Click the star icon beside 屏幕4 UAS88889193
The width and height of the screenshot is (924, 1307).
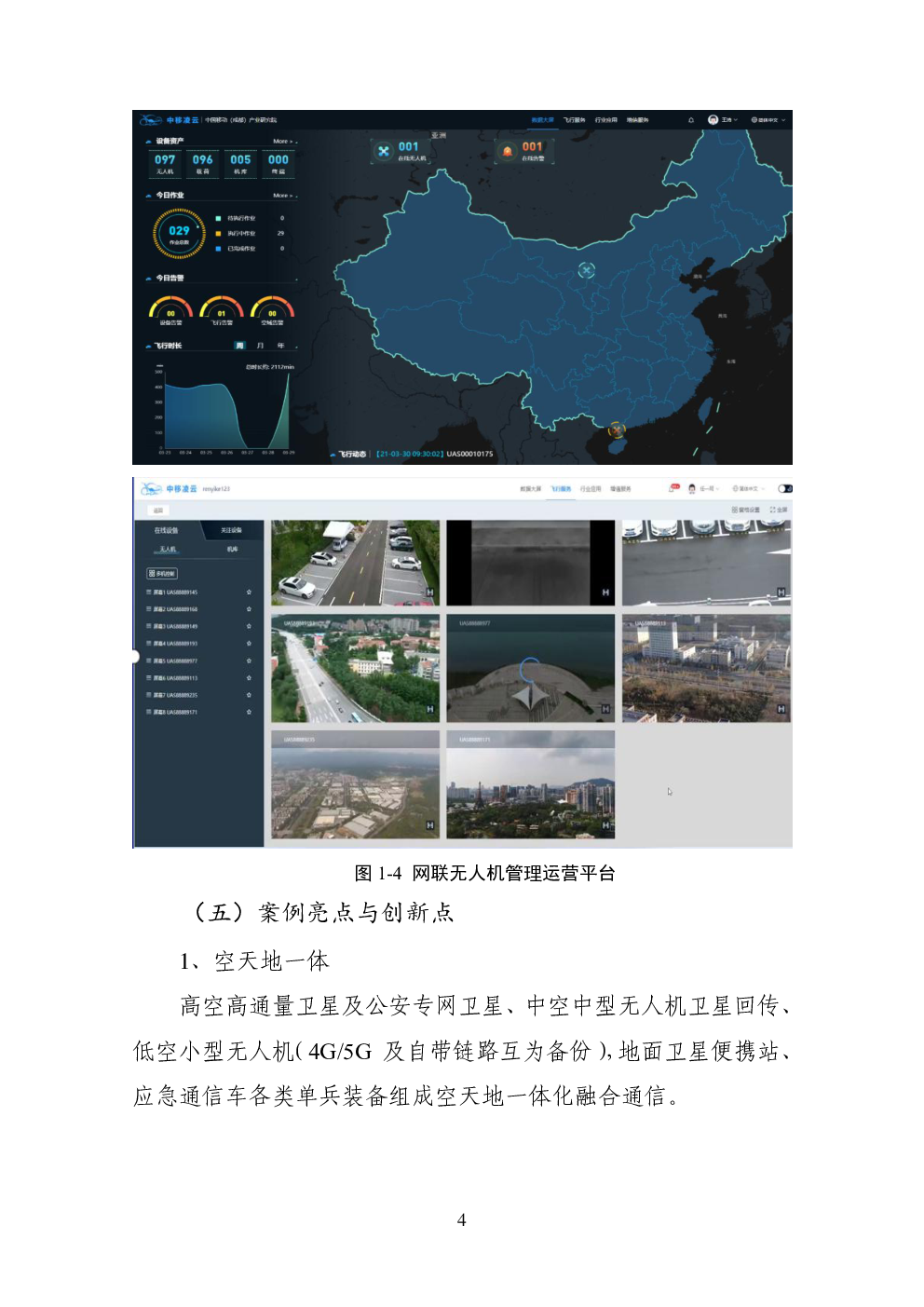coord(249,644)
